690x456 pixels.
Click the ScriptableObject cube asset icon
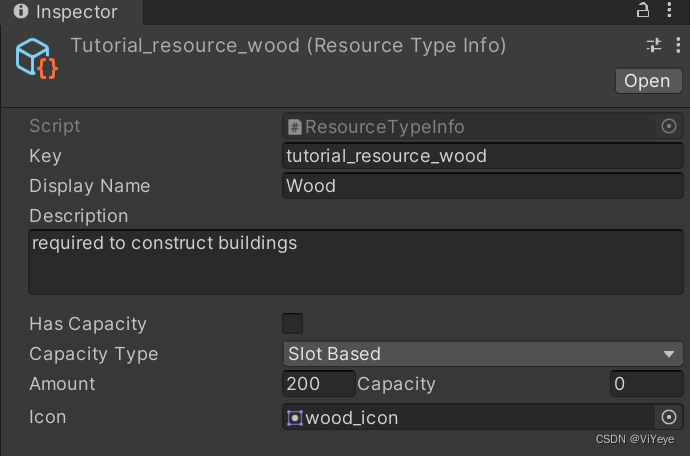point(36,58)
